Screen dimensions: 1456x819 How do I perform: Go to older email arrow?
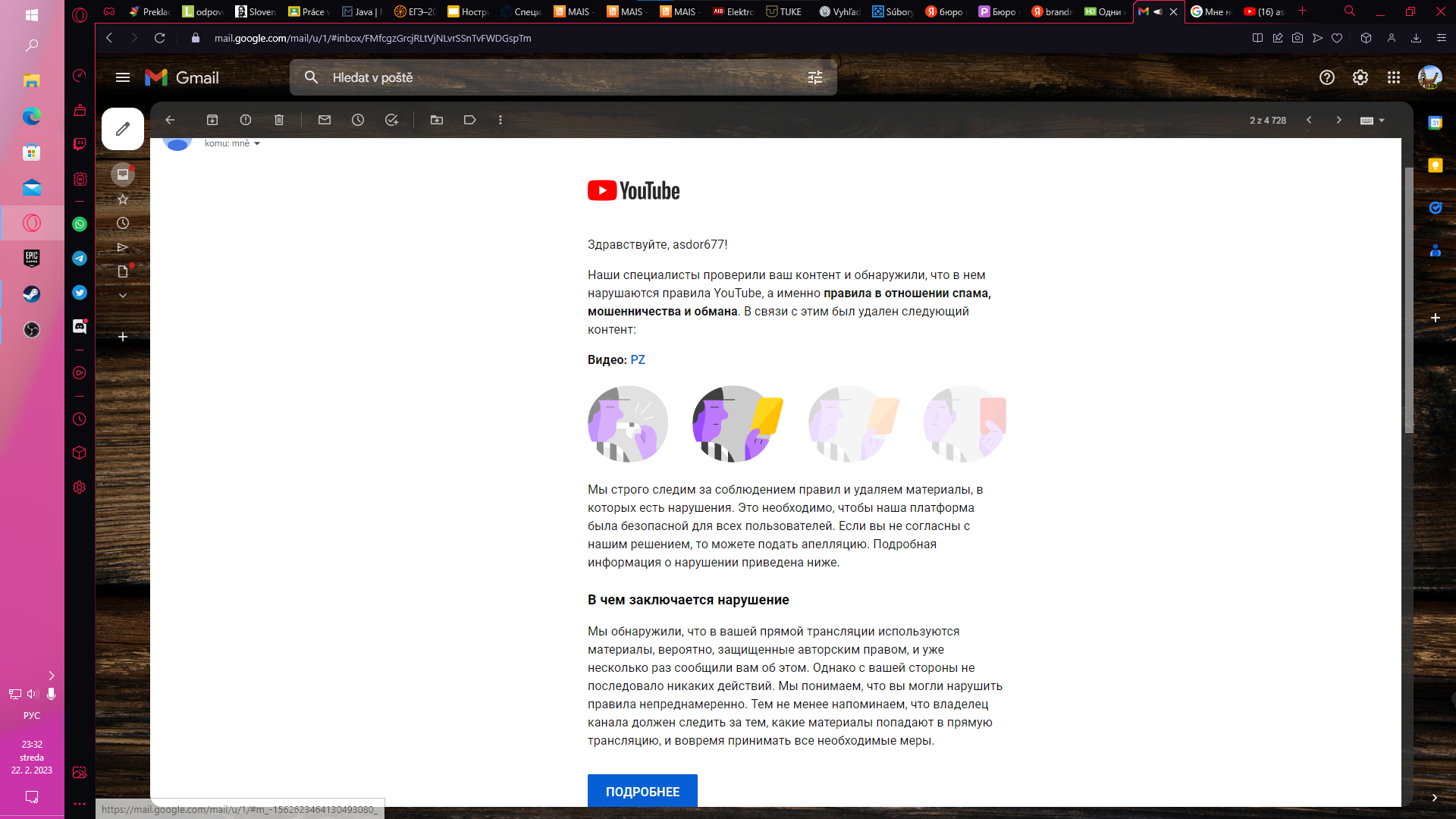(x=1339, y=121)
